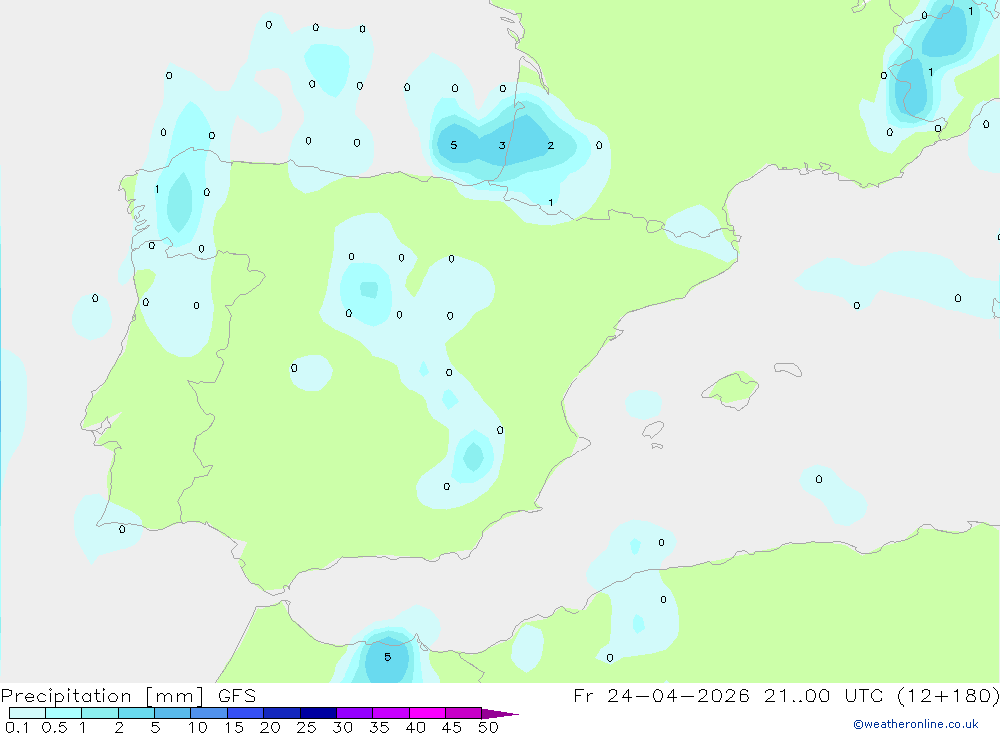
Task: Pick the legend swatch between 1 and 2
Action: click(x=100, y=713)
